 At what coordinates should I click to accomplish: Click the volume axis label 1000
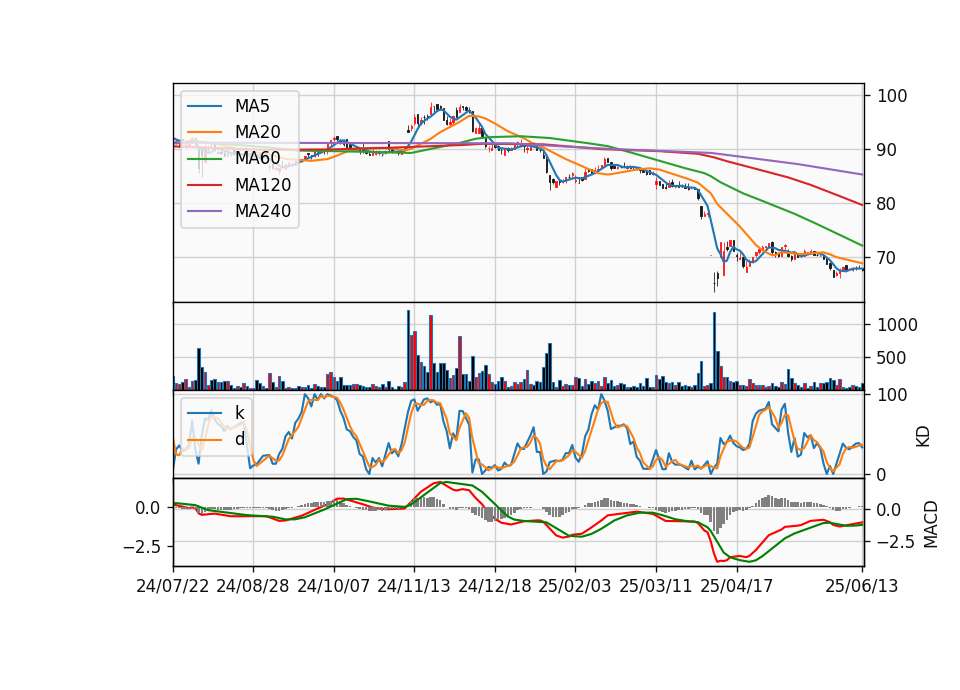pos(897,325)
